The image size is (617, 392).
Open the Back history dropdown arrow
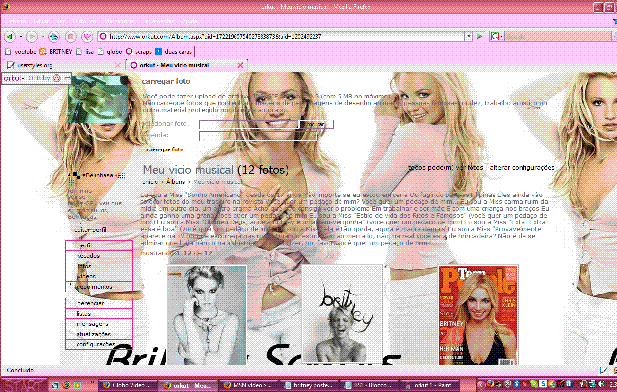[20, 37]
